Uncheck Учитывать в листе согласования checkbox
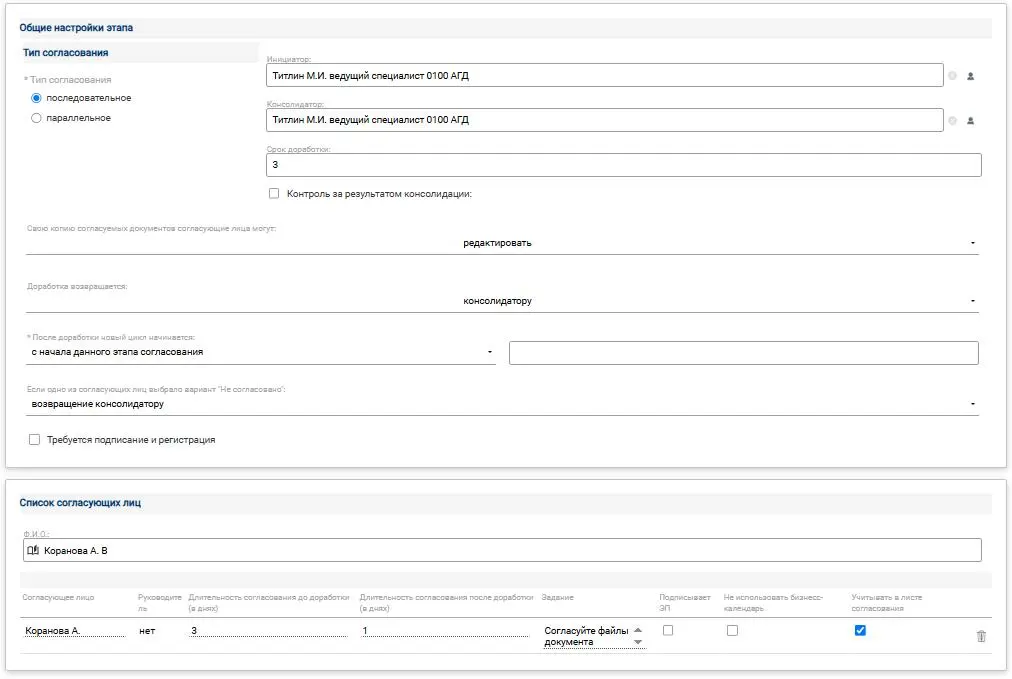Image resolution: width=1012 pixels, height=679 pixels. 860,630
